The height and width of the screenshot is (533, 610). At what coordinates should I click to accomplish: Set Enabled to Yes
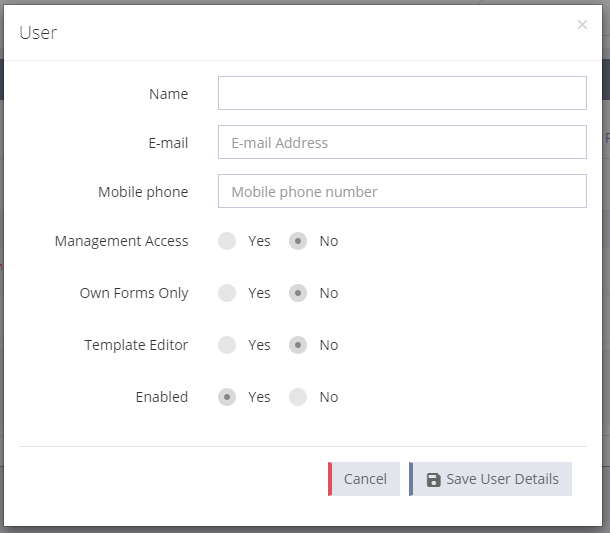click(x=227, y=397)
